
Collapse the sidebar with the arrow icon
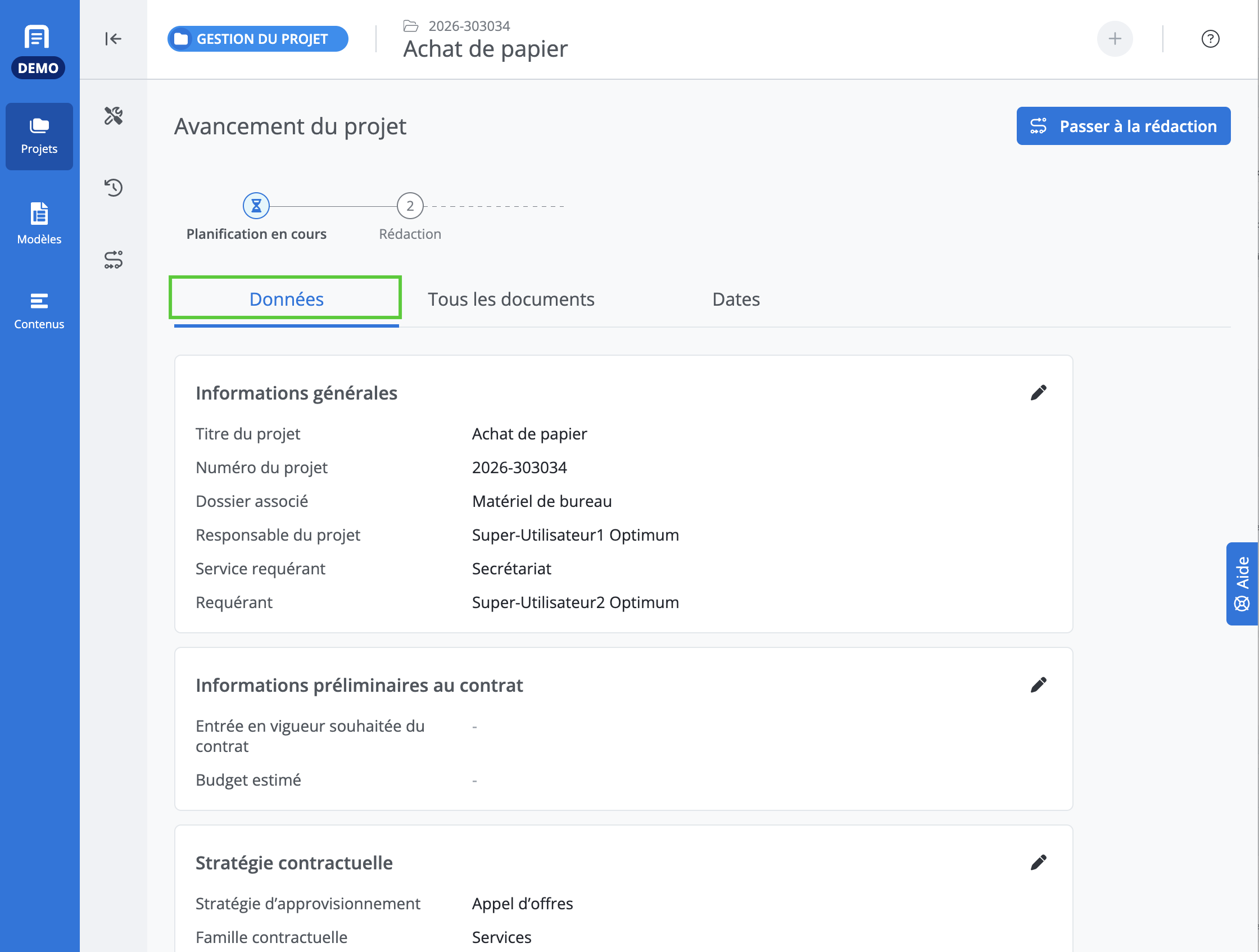113,39
